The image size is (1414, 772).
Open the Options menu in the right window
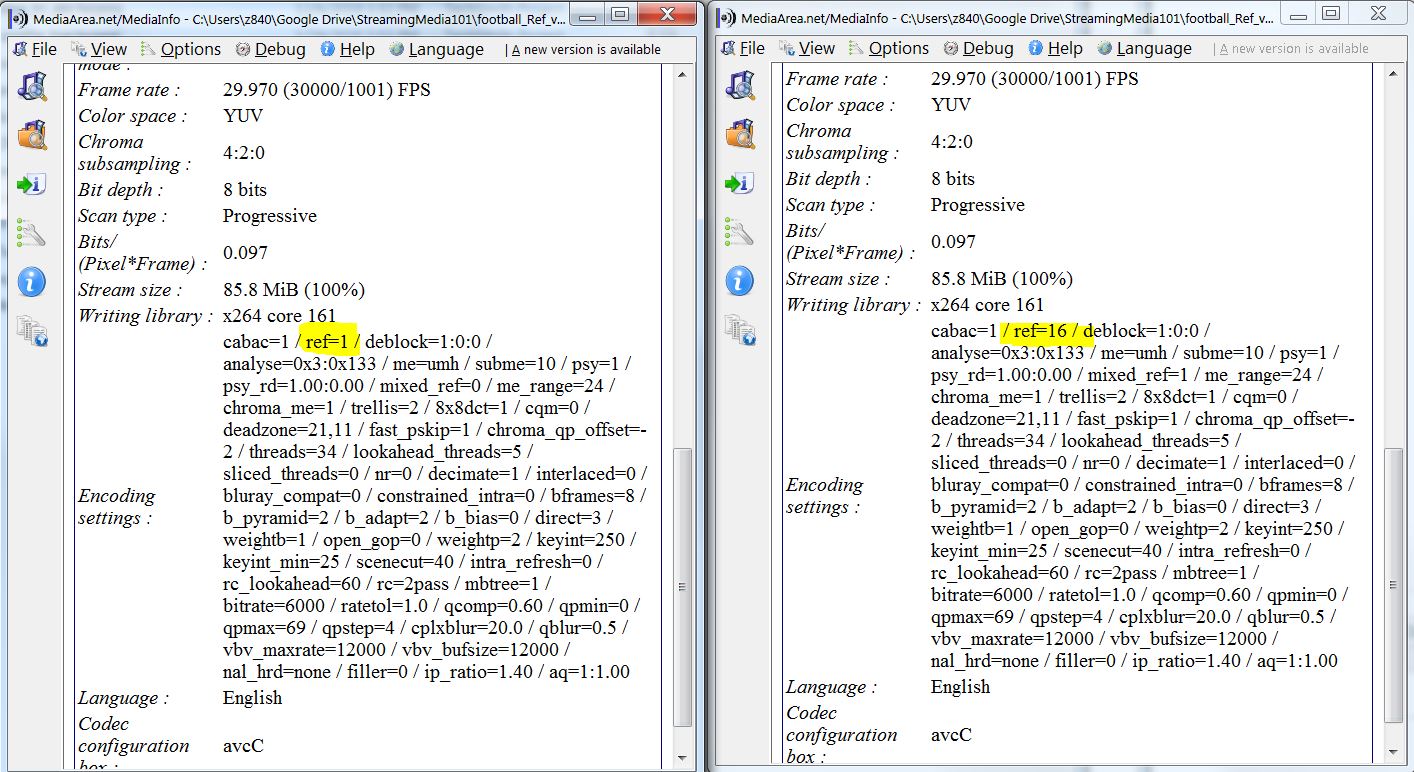(x=889, y=48)
